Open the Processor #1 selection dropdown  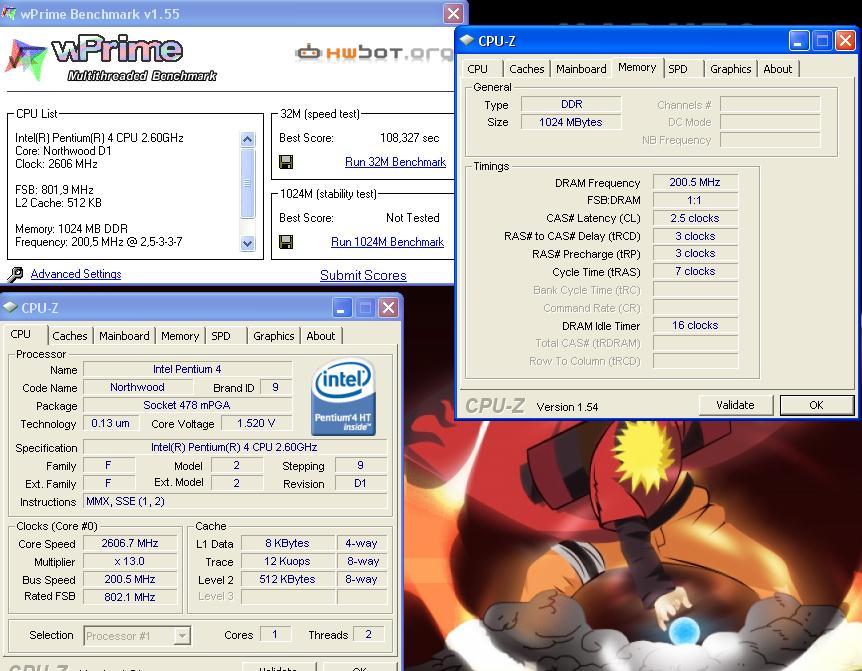coord(182,636)
